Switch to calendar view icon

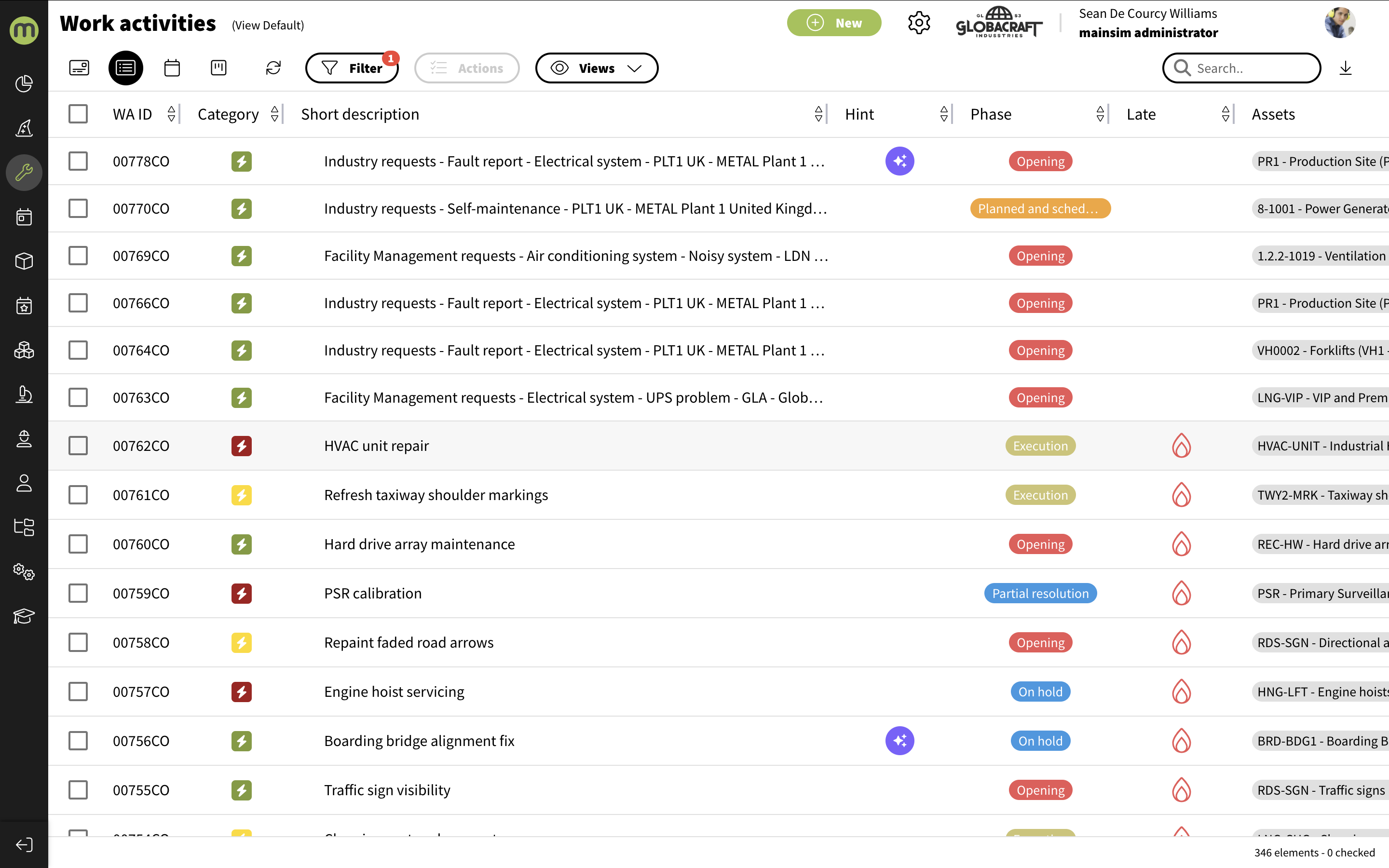click(172, 68)
